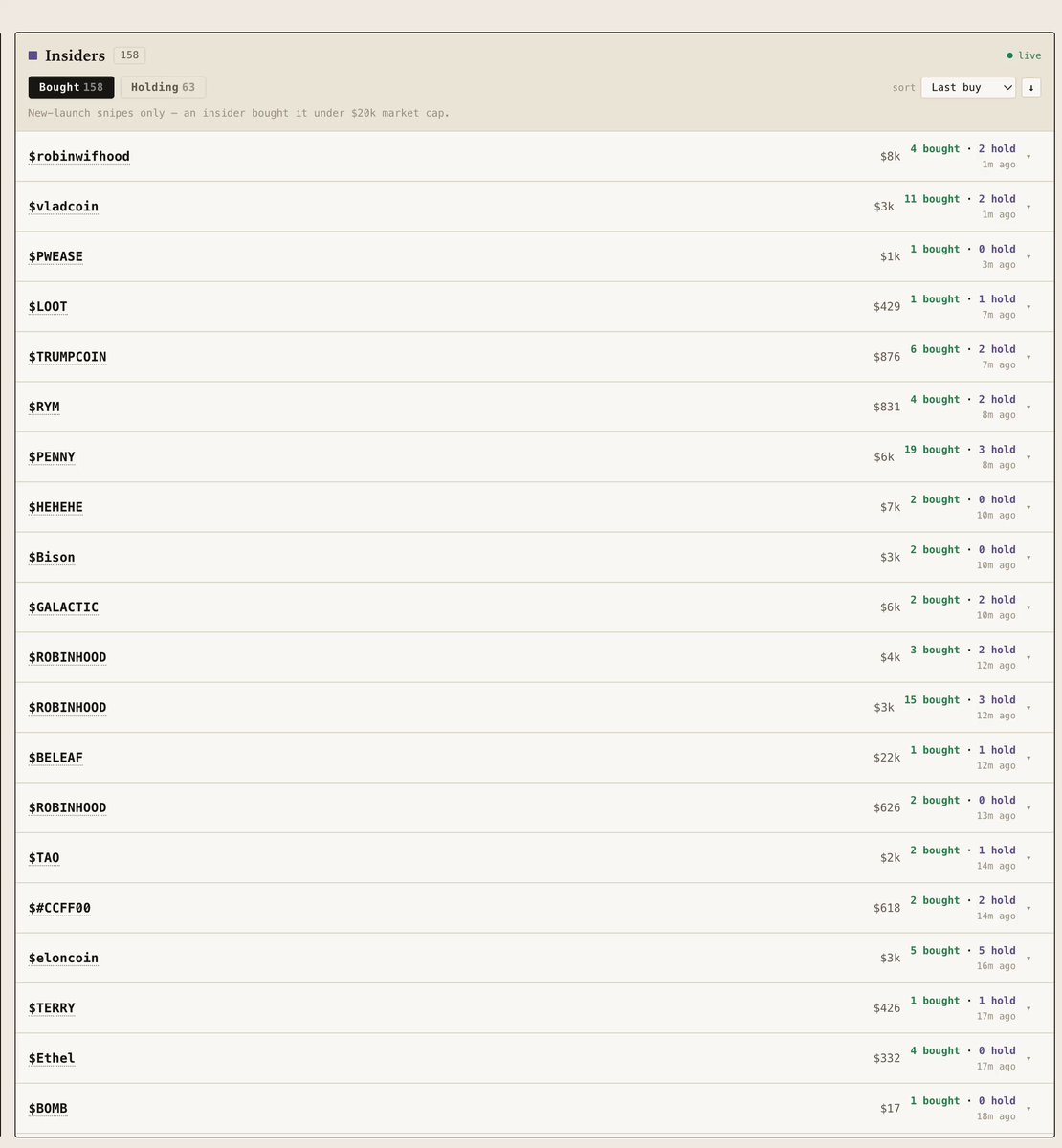Expand the $TRUMPCOIN row chevron
The width and height of the screenshot is (1062, 1148).
click(1029, 357)
